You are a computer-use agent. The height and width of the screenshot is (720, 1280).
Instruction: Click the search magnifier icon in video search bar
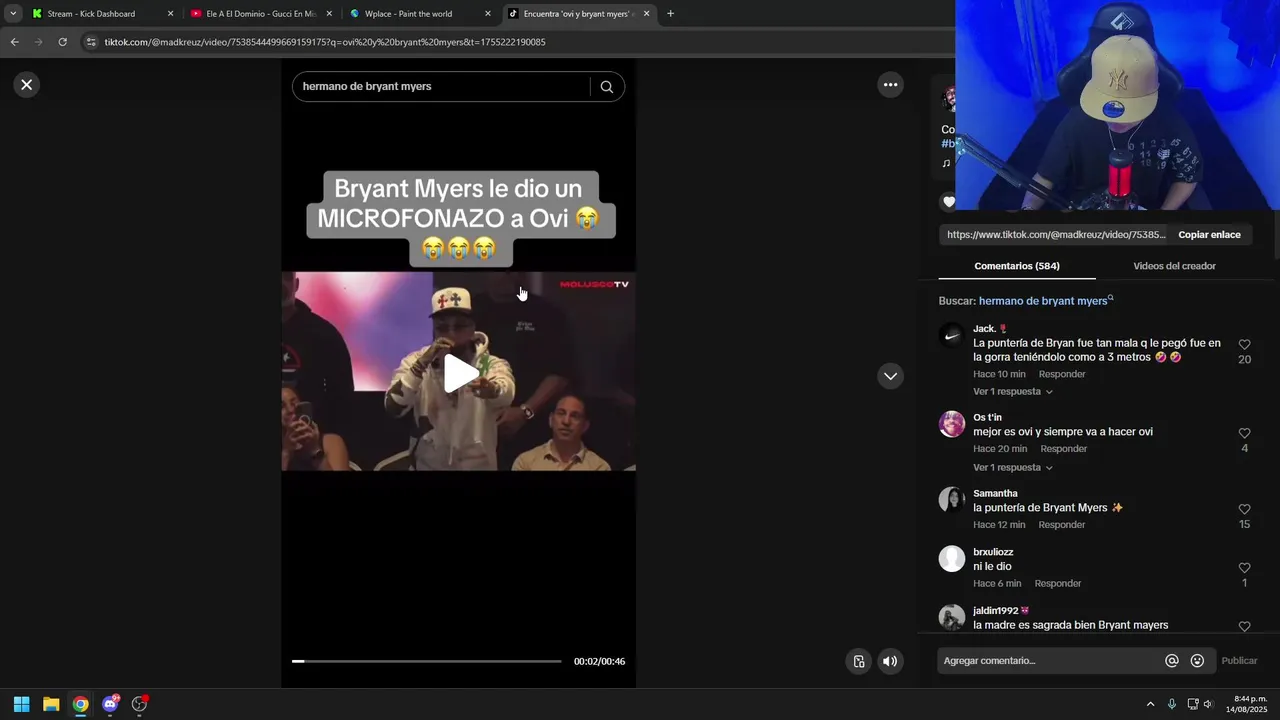coord(606,87)
